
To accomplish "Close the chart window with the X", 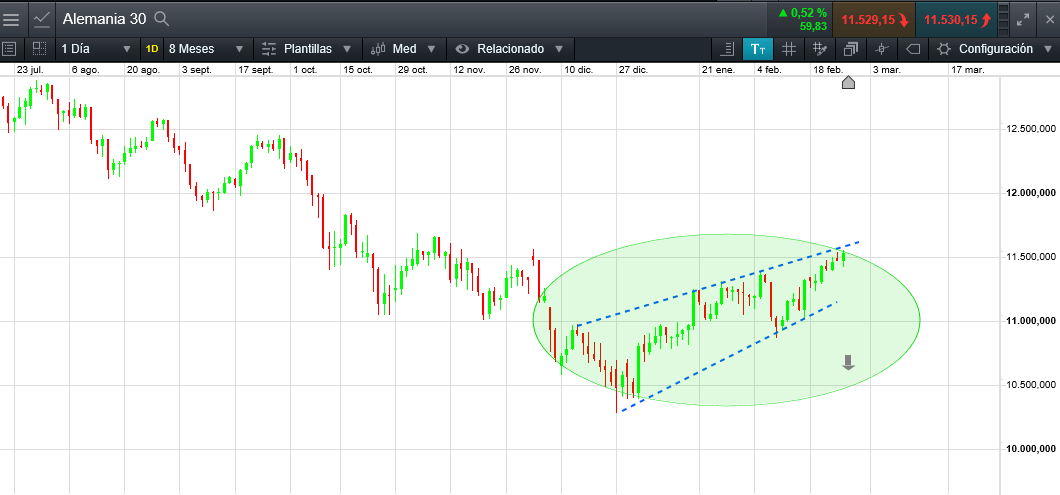I will coord(1048,19).
